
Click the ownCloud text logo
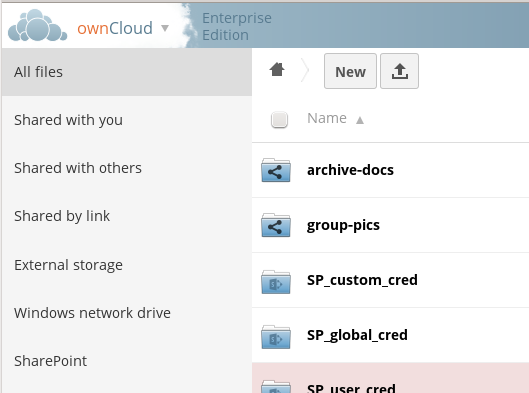pyautogui.click(x=115, y=28)
